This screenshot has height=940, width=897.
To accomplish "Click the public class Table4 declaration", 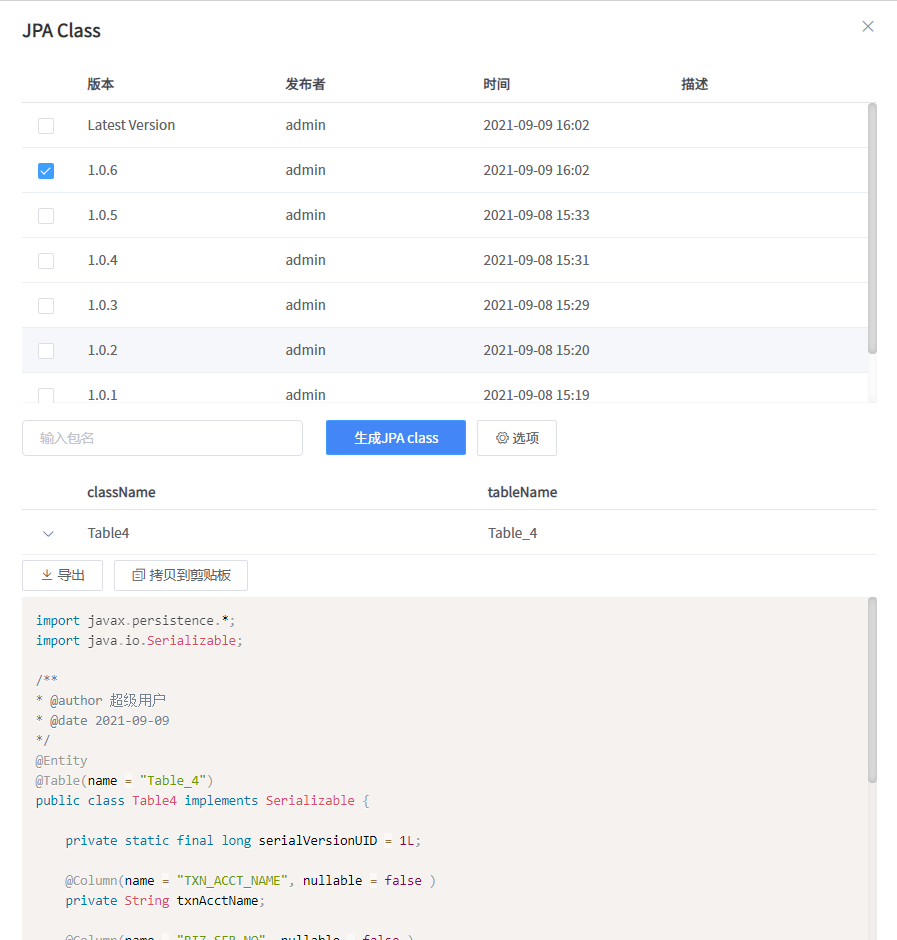I will [x=203, y=801].
